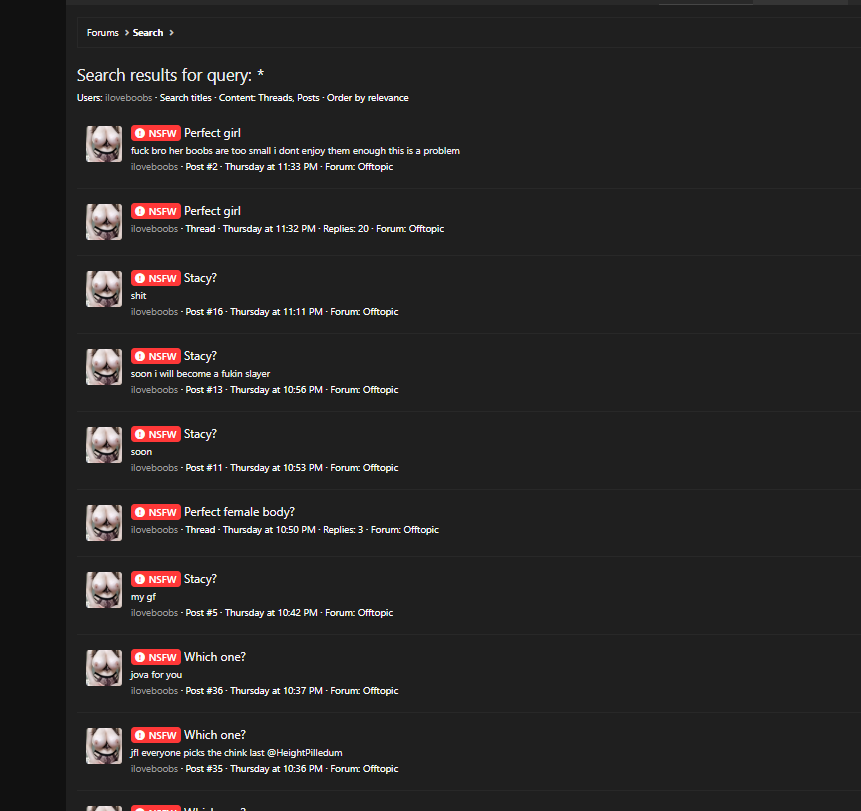861x811 pixels.
Task: Open the 'Perfect girl' post #2 result
Action: tap(212, 133)
